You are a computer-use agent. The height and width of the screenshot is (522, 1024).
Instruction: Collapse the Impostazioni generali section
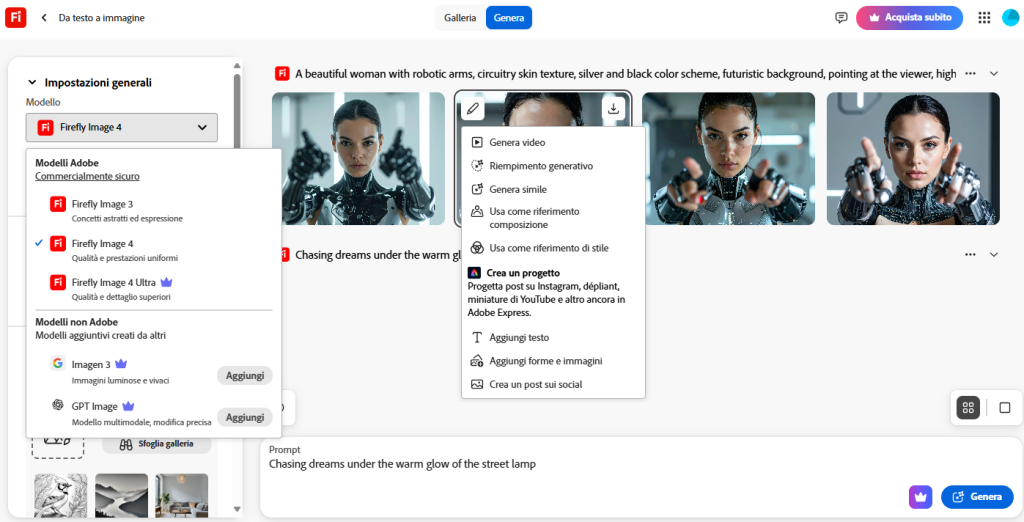[x=32, y=83]
